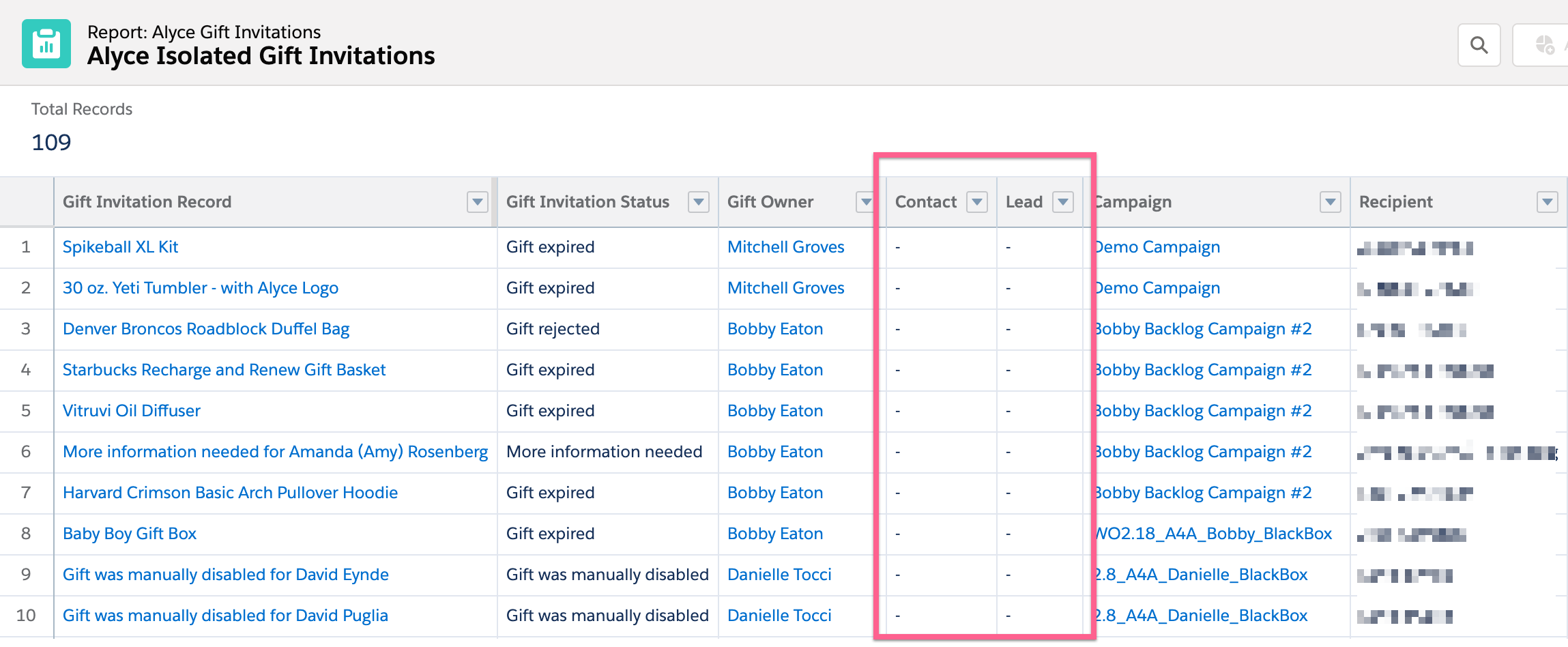Open Lead column dropdown arrow
1568x647 pixels.
coord(1063,202)
